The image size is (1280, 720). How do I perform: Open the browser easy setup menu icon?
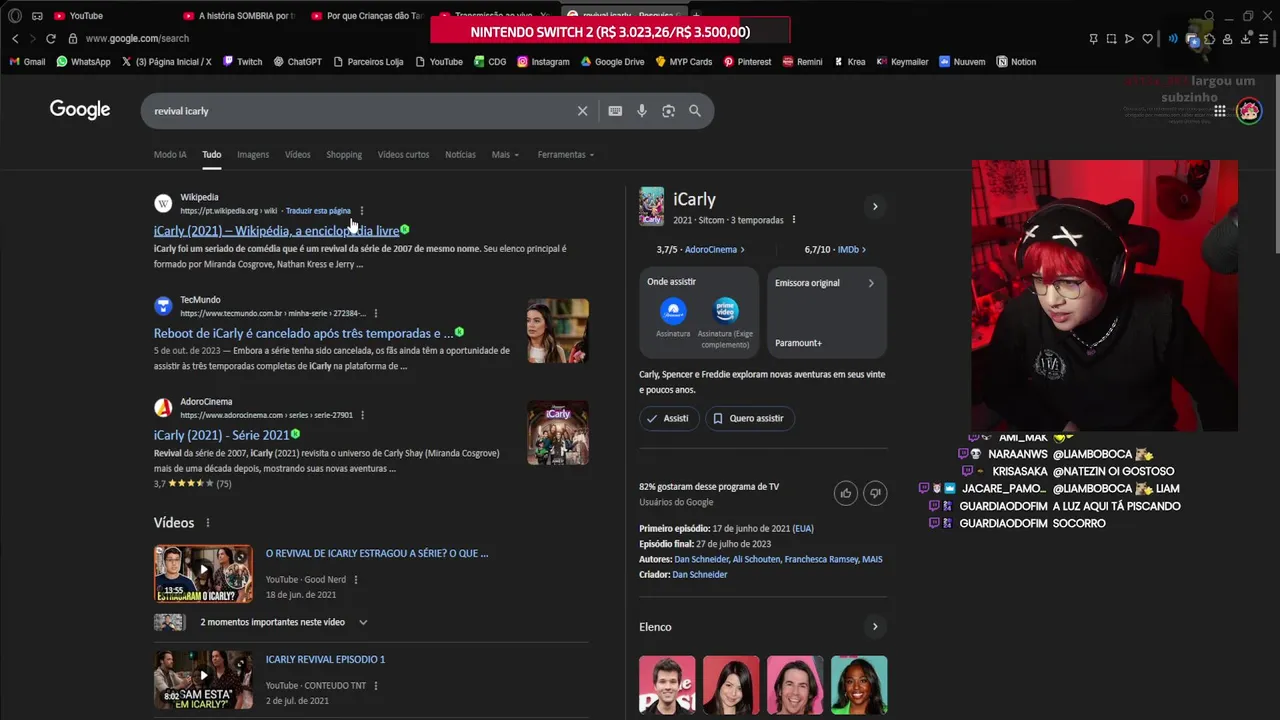click(1264, 39)
